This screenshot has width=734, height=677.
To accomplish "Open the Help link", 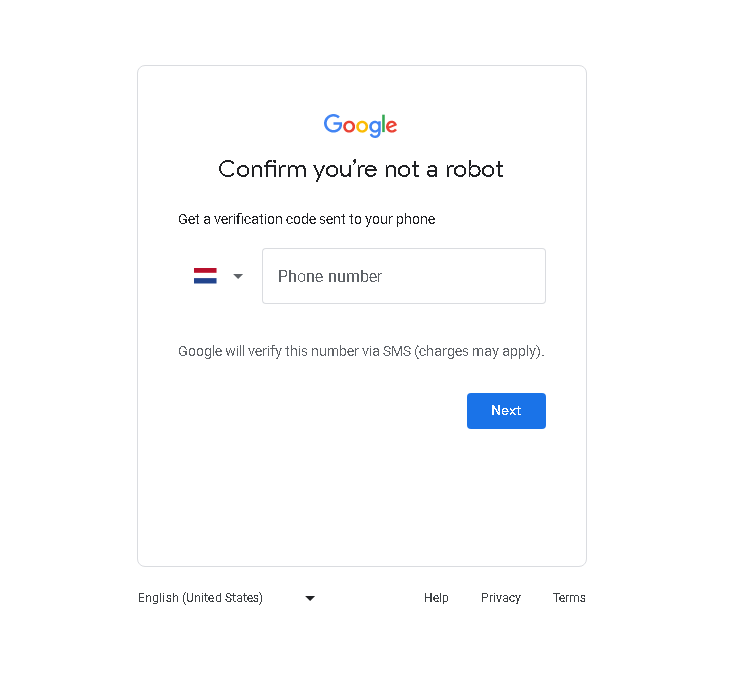I will (436, 598).
